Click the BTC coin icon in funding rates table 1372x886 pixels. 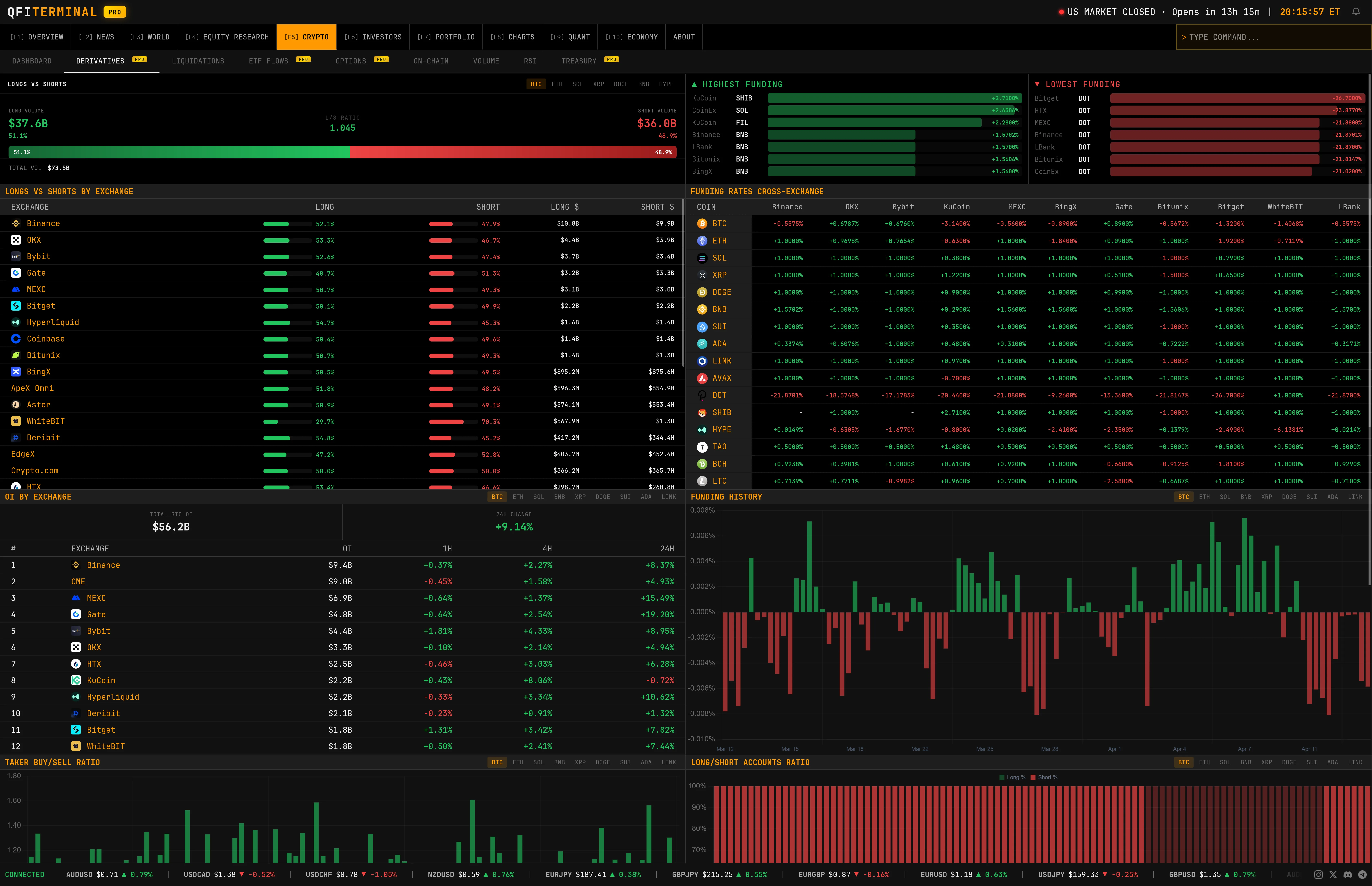tap(702, 224)
